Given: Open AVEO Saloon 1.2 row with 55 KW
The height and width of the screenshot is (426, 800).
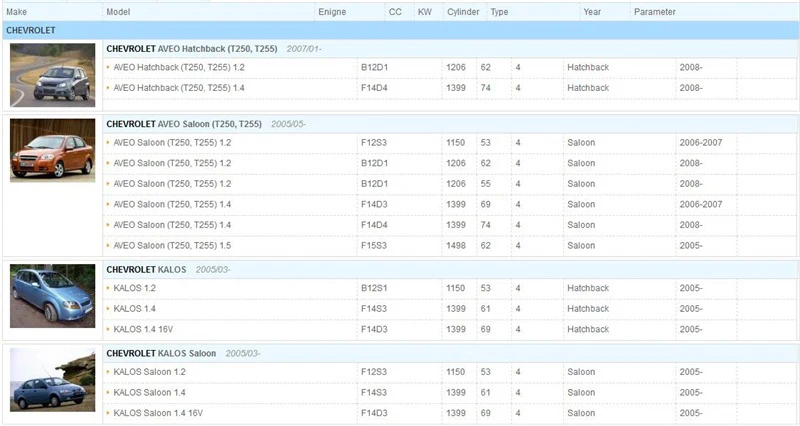Looking at the screenshot, I should 172,184.
